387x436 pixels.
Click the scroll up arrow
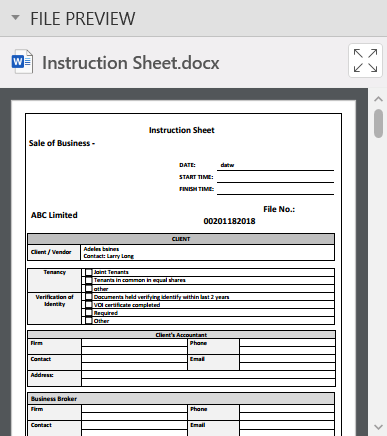(x=378, y=99)
